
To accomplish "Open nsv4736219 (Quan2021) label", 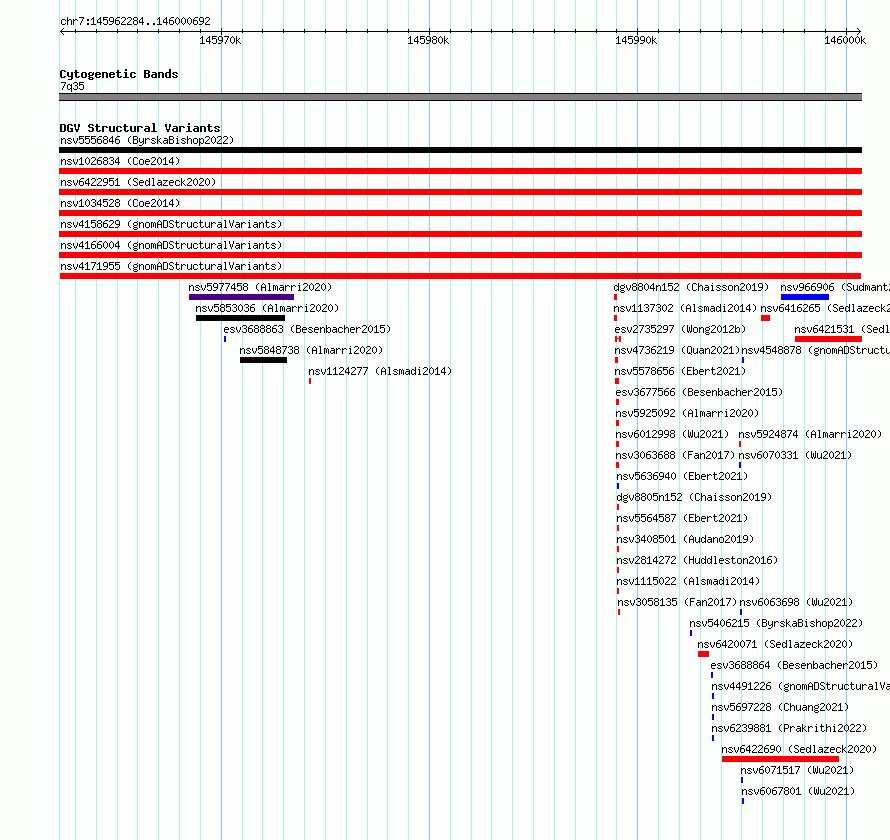I will (x=677, y=350).
